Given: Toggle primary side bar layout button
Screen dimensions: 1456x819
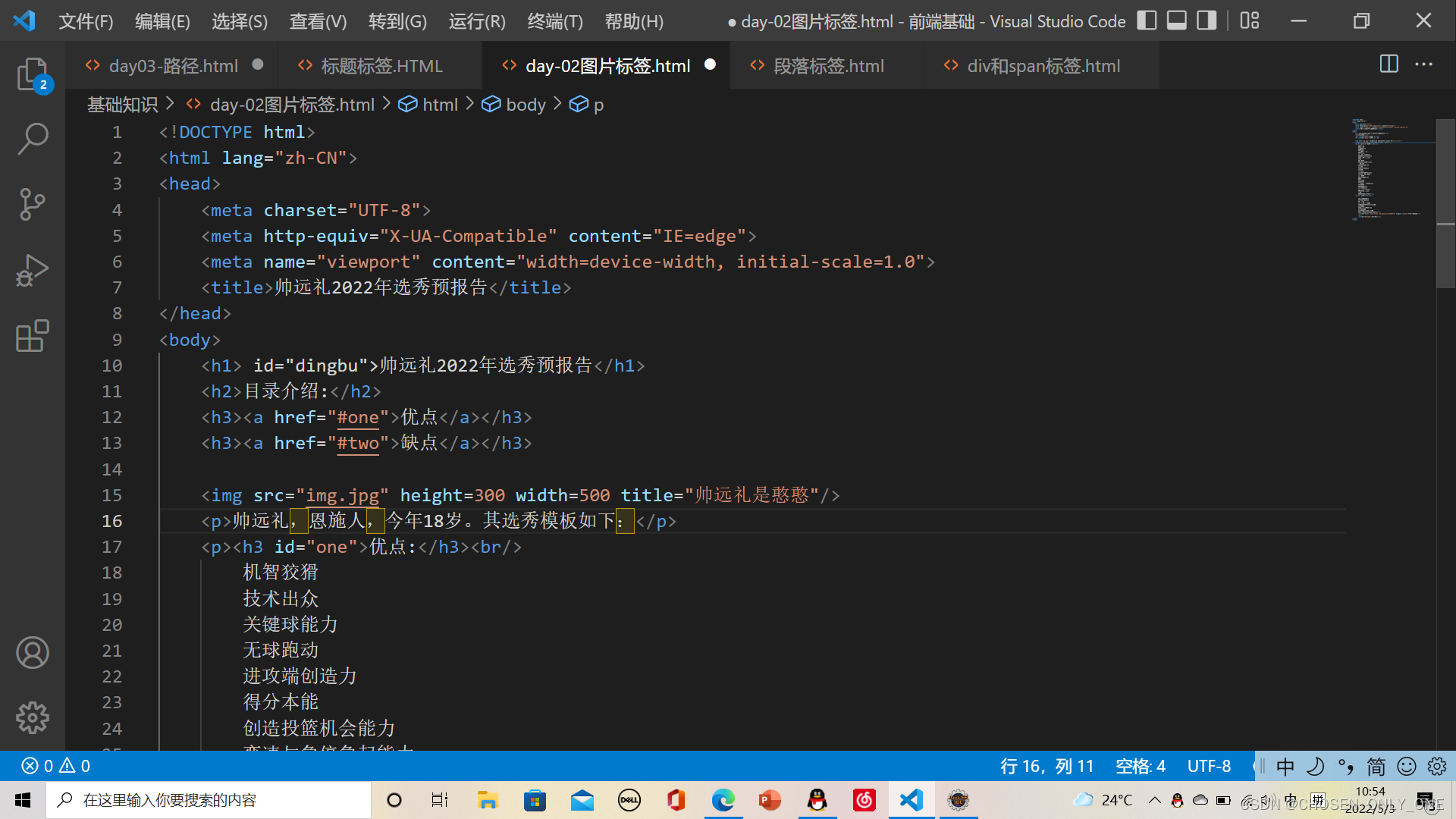Looking at the screenshot, I should (x=1147, y=20).
